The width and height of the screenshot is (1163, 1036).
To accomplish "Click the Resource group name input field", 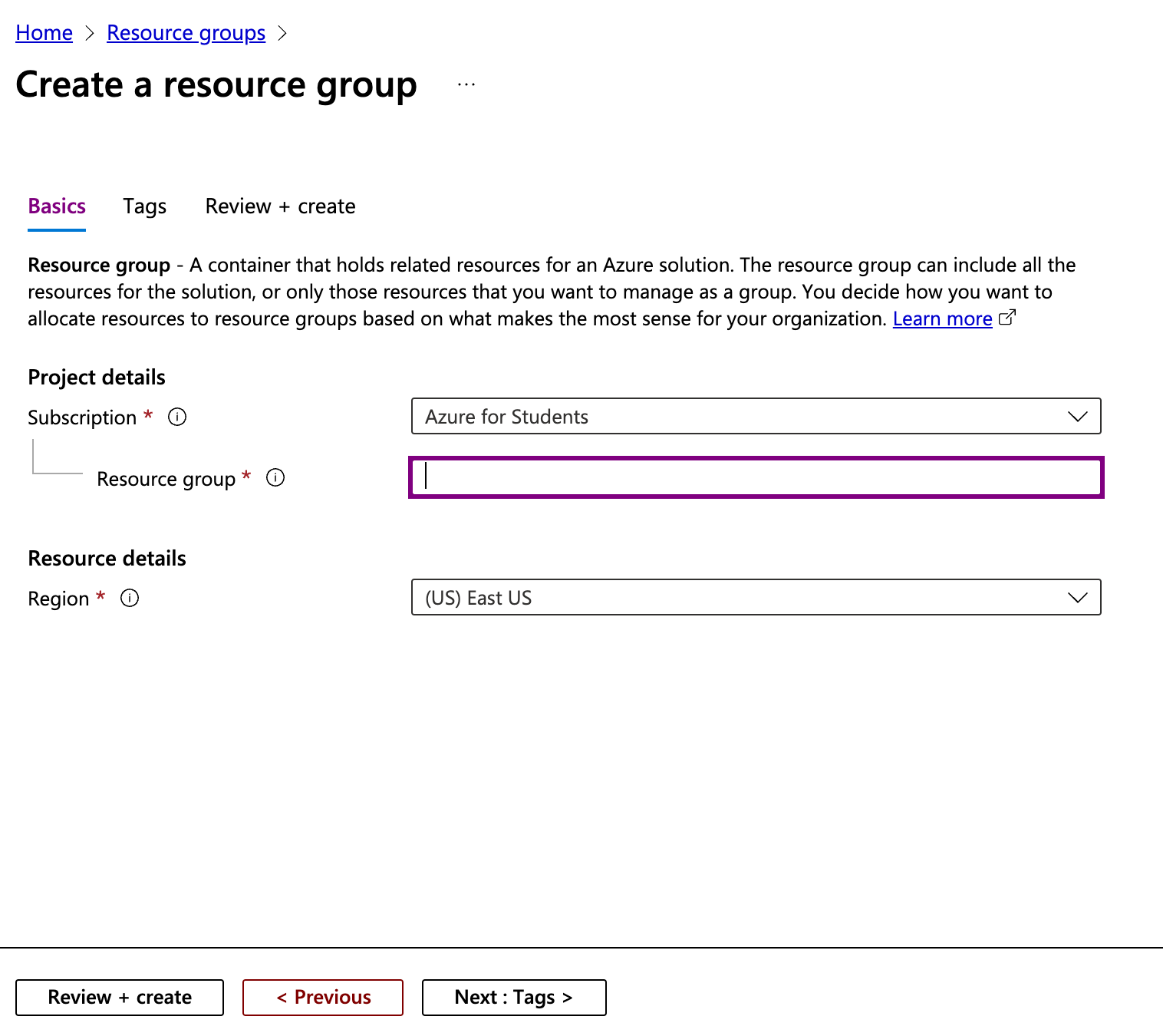I will pyautogui.click(x=756, y=477).
